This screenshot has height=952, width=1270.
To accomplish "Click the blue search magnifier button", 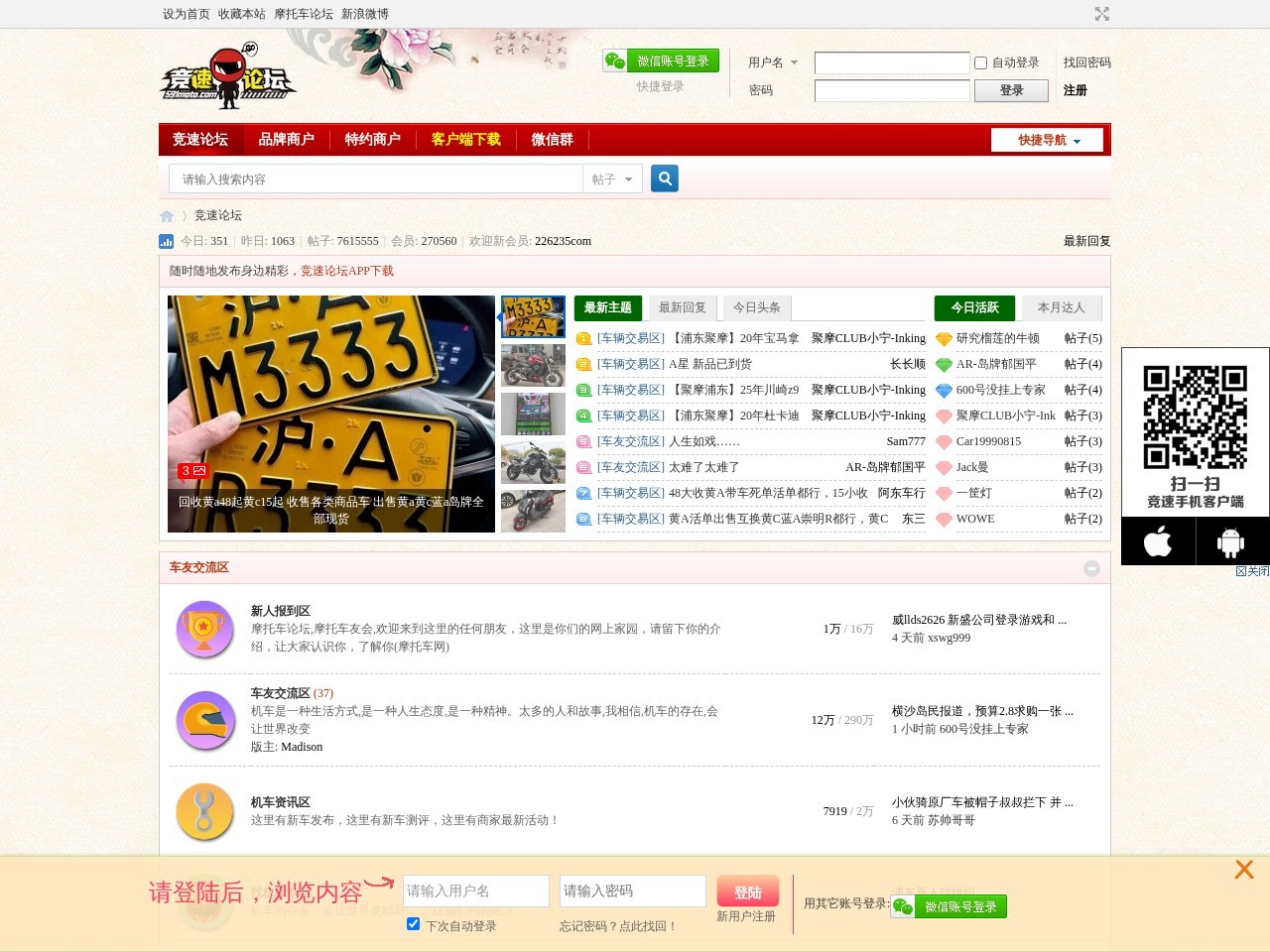I will 665,178.
